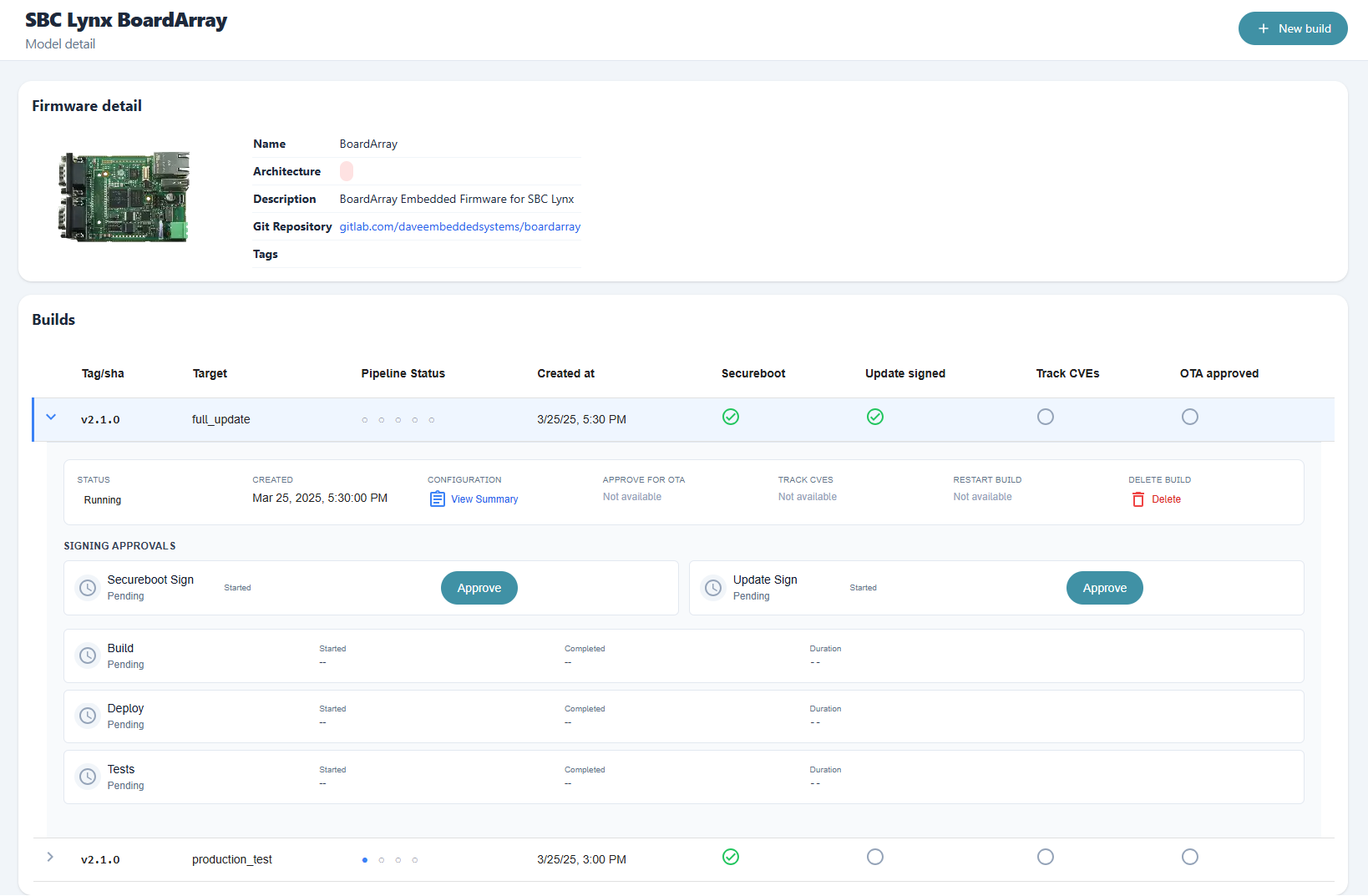The height and width of the screenshot is (896, 1368).
Task: Click the View Summary document icon
Action: 437,499
